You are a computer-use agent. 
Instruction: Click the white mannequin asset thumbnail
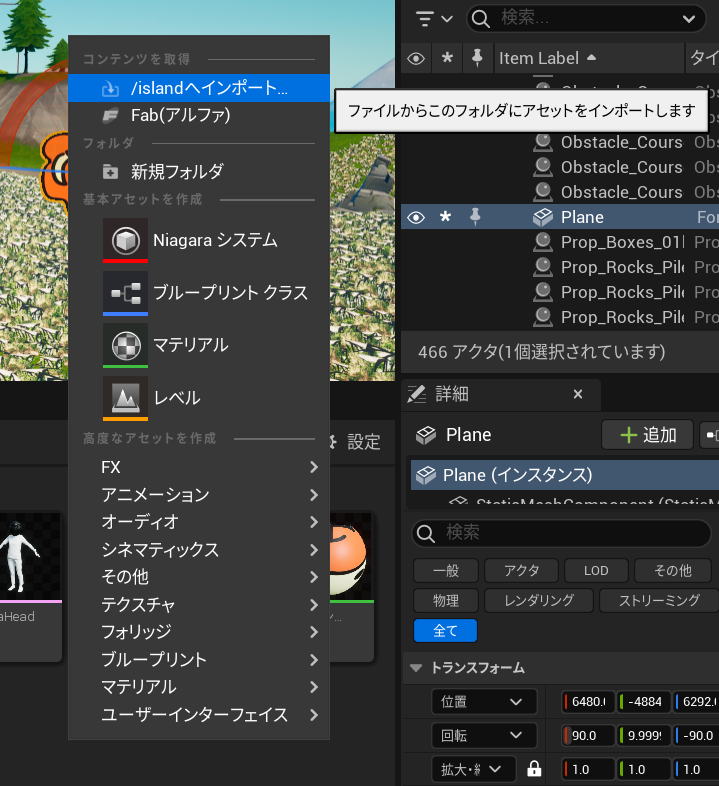point(30,556)
